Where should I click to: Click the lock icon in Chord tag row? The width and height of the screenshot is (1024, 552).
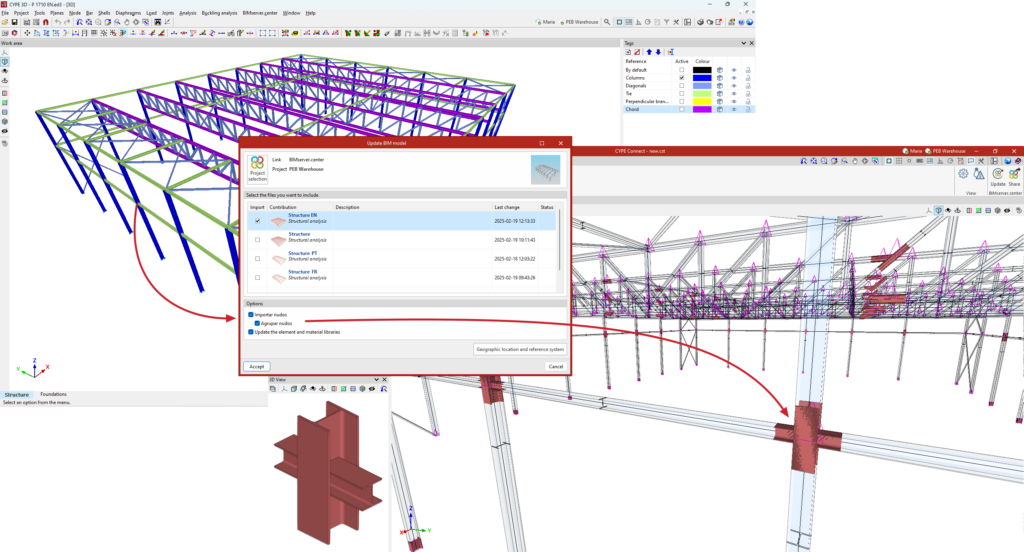[x=748, y=109]
